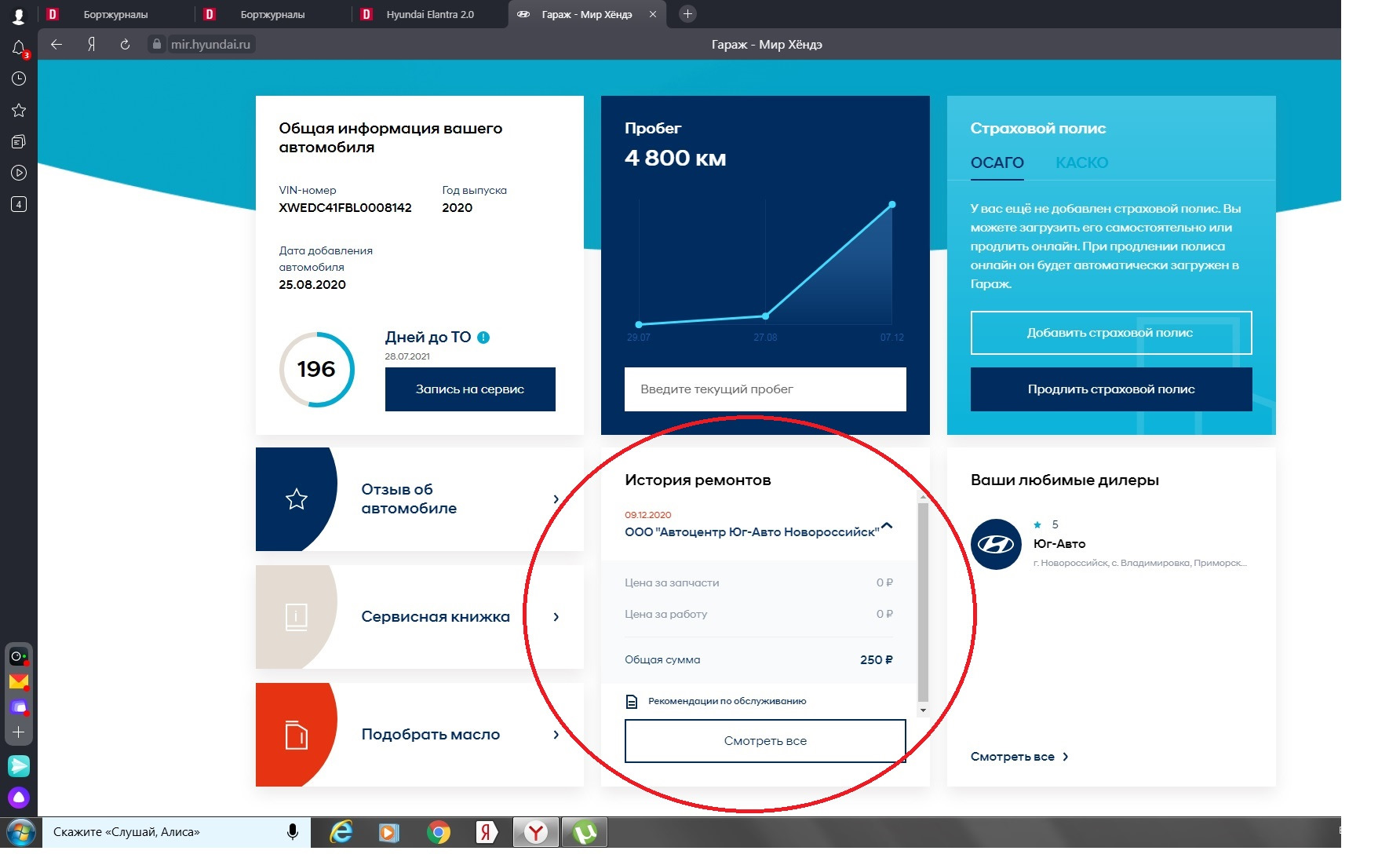Click Продлить страховой полис button
The width and height of the screenshot is (1400, 858).
(x=1111, y=389)
